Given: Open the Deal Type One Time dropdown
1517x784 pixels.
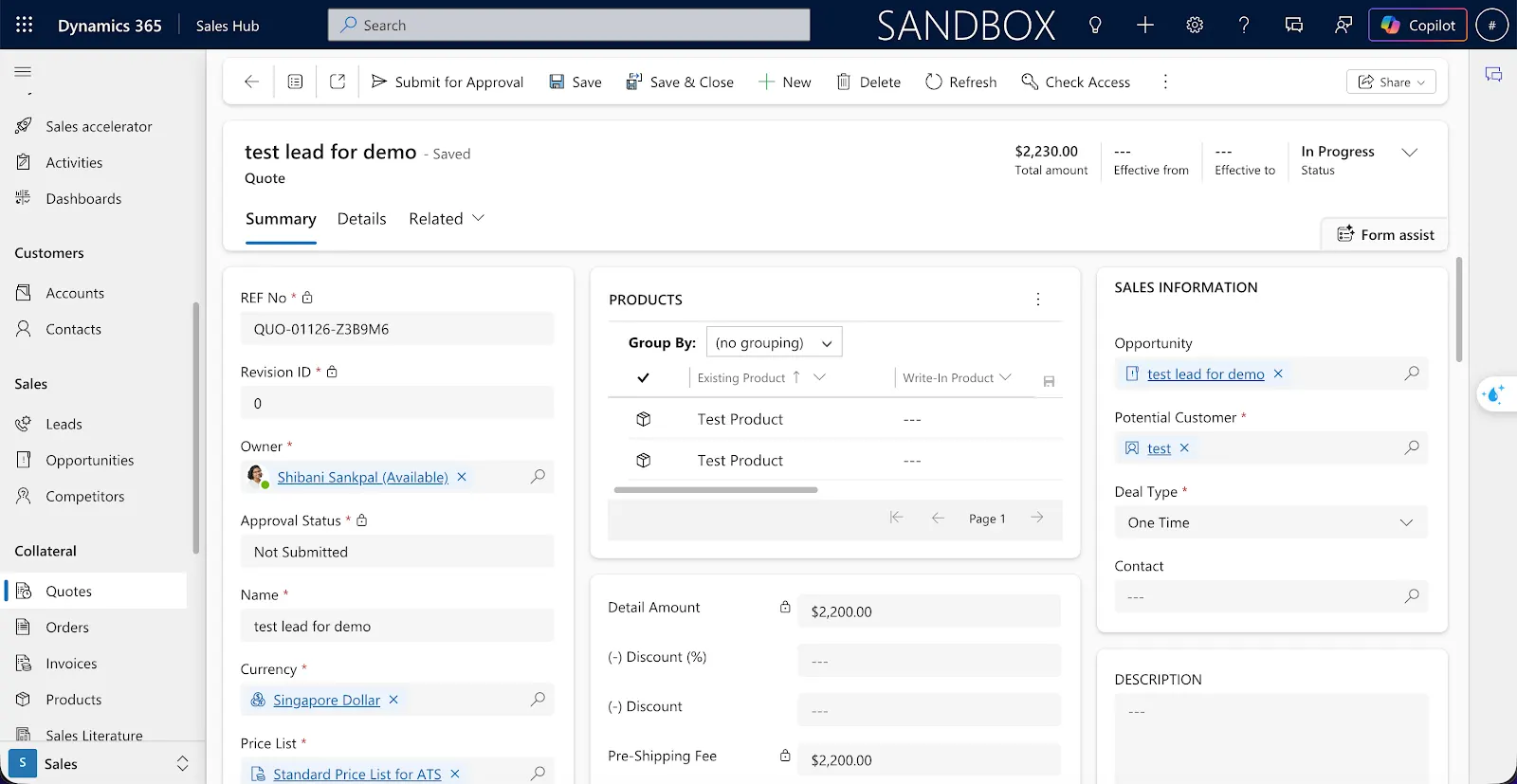Looking at the screenshot, I should point(1270,522).
